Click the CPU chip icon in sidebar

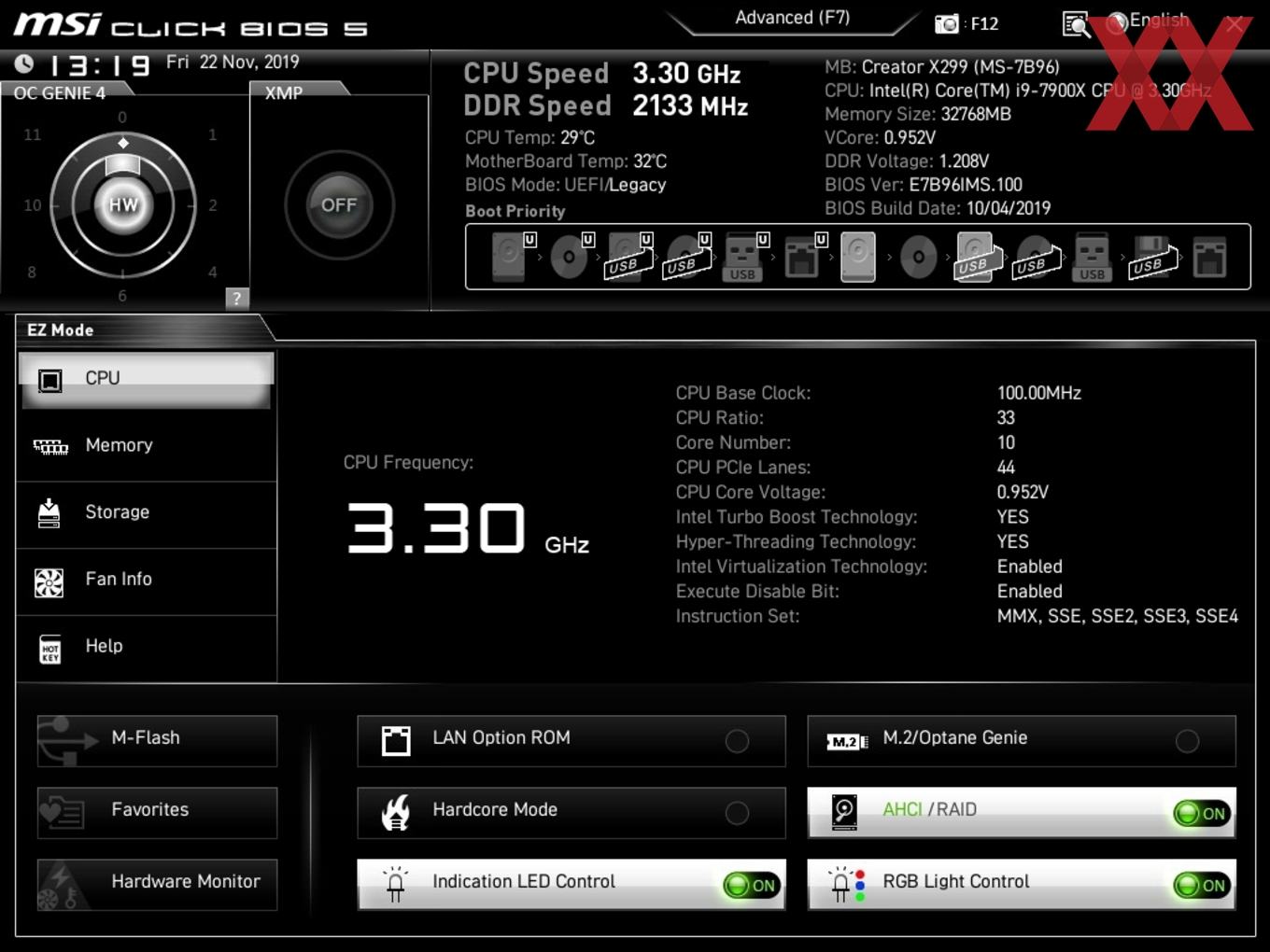tap(49, 380)
